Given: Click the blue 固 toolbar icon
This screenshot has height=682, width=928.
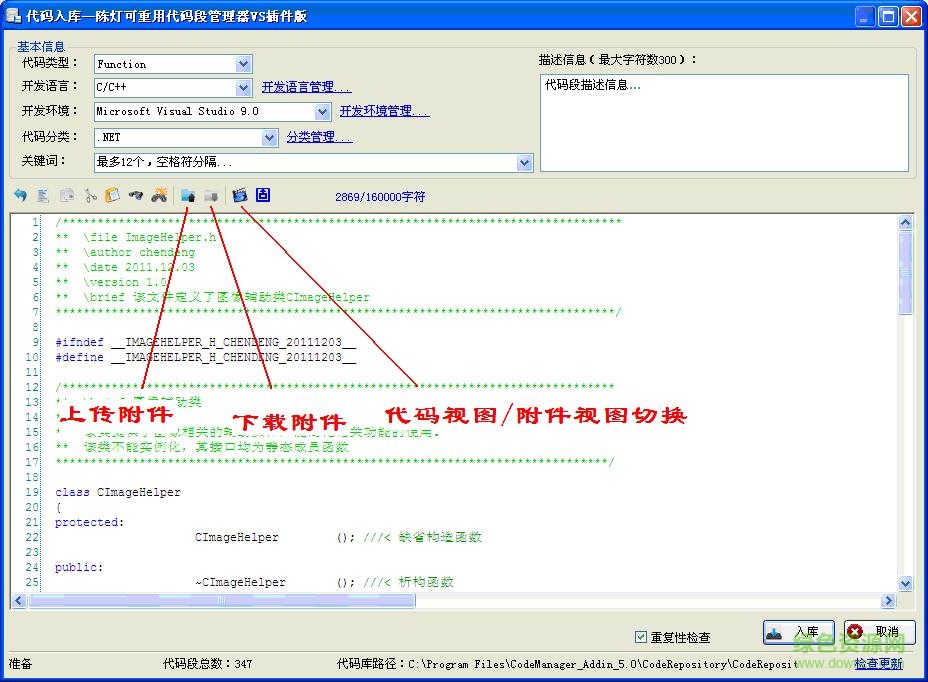Looking at the screenshot, I should [x=263, y=195].
